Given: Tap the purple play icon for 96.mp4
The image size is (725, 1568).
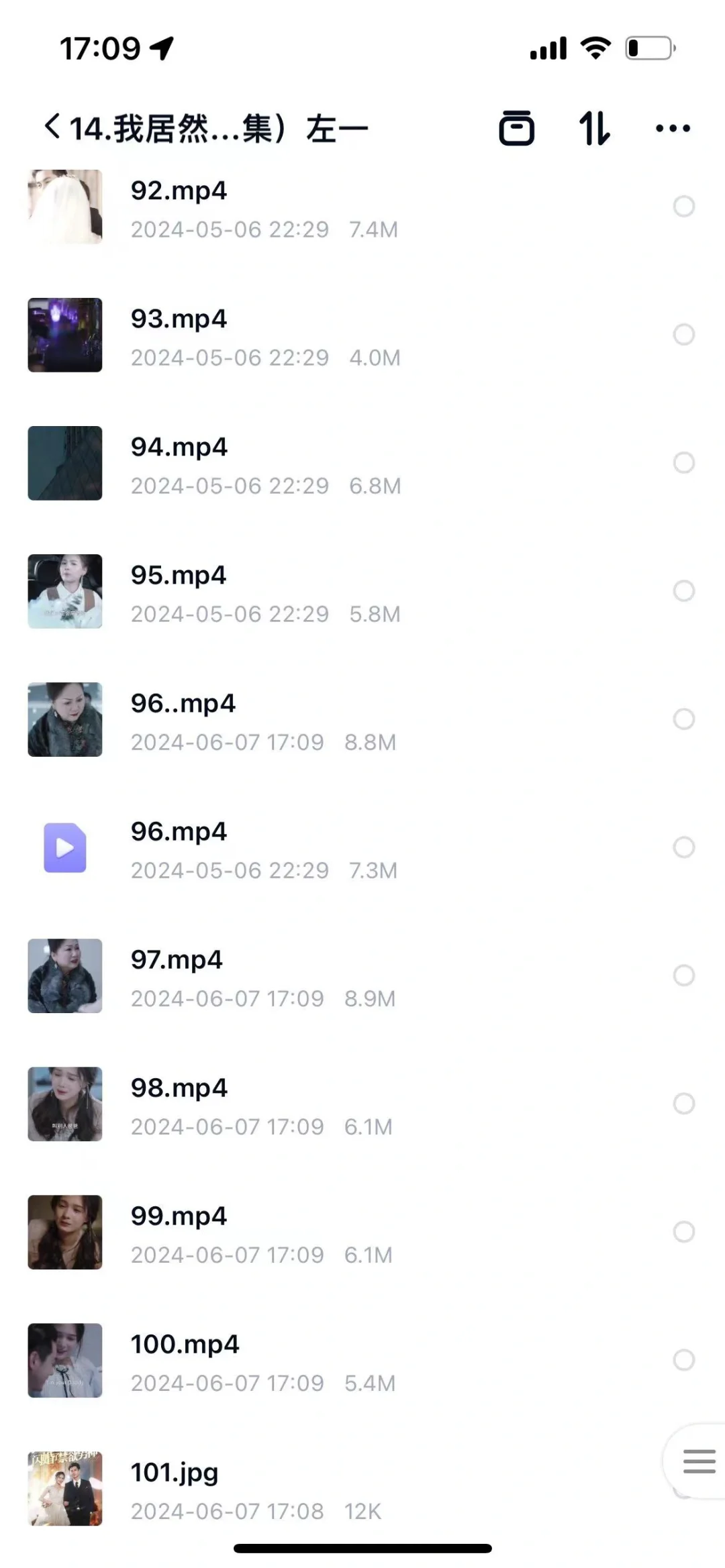Looking at the screenshot, I should point(65,847).
